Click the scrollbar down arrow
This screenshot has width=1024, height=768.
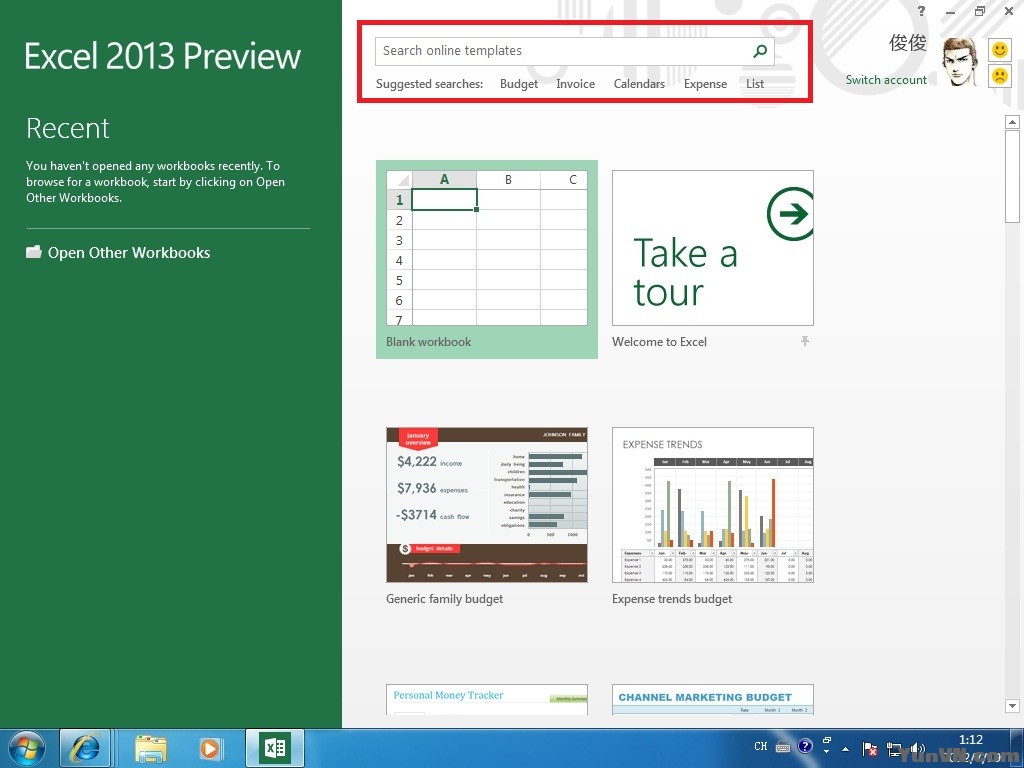[1012, 706]
